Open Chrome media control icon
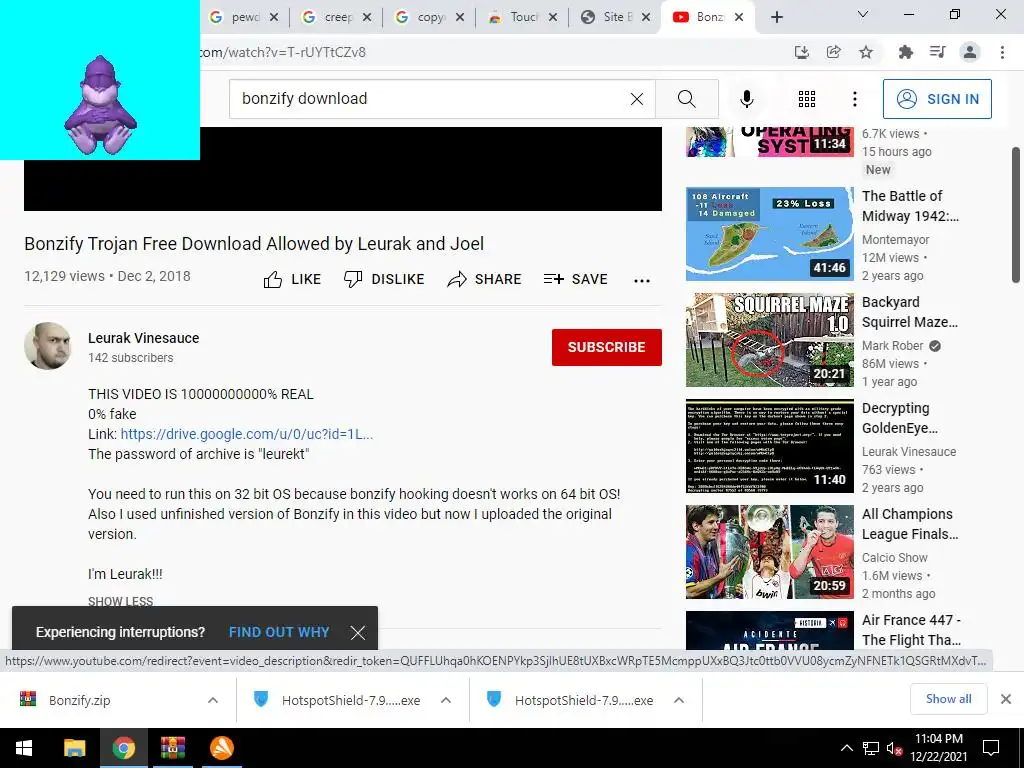The image size is (1024, 768). point(937,52)
